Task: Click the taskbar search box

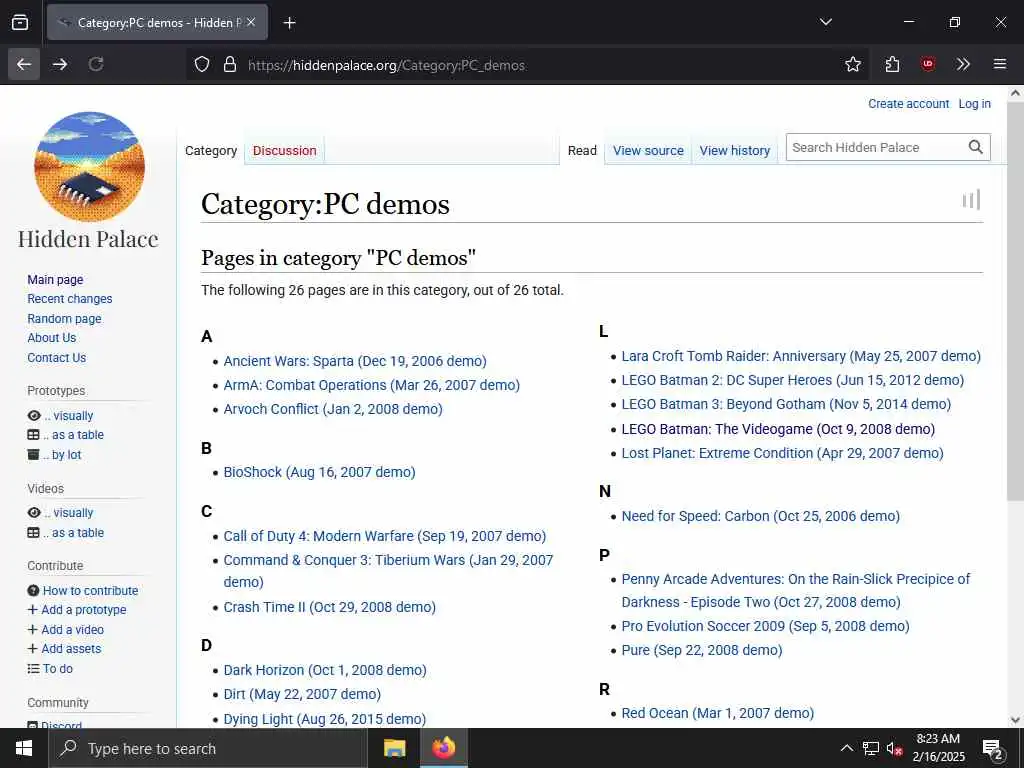Action: [208, 748]
